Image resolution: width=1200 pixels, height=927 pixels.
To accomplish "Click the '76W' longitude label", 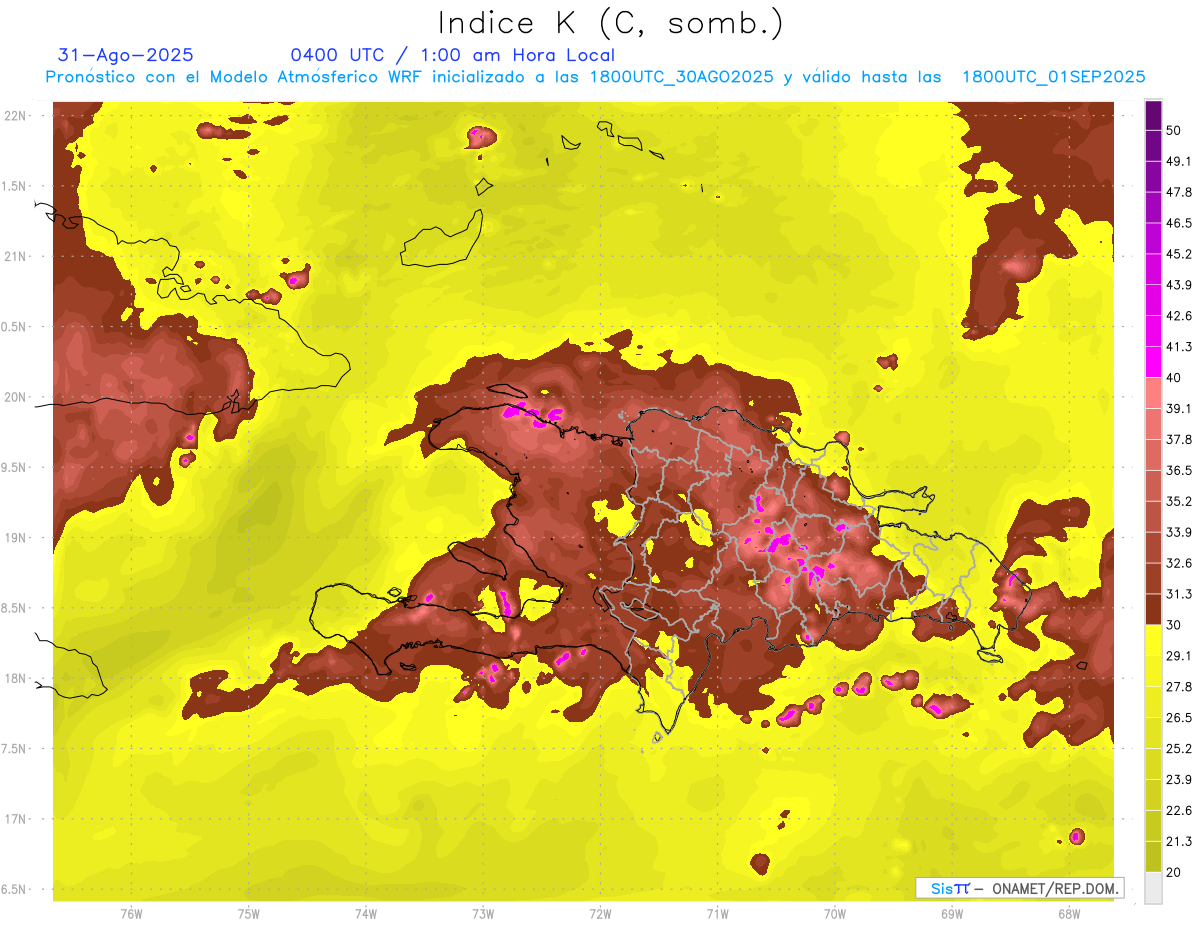I will pos(131,913).
